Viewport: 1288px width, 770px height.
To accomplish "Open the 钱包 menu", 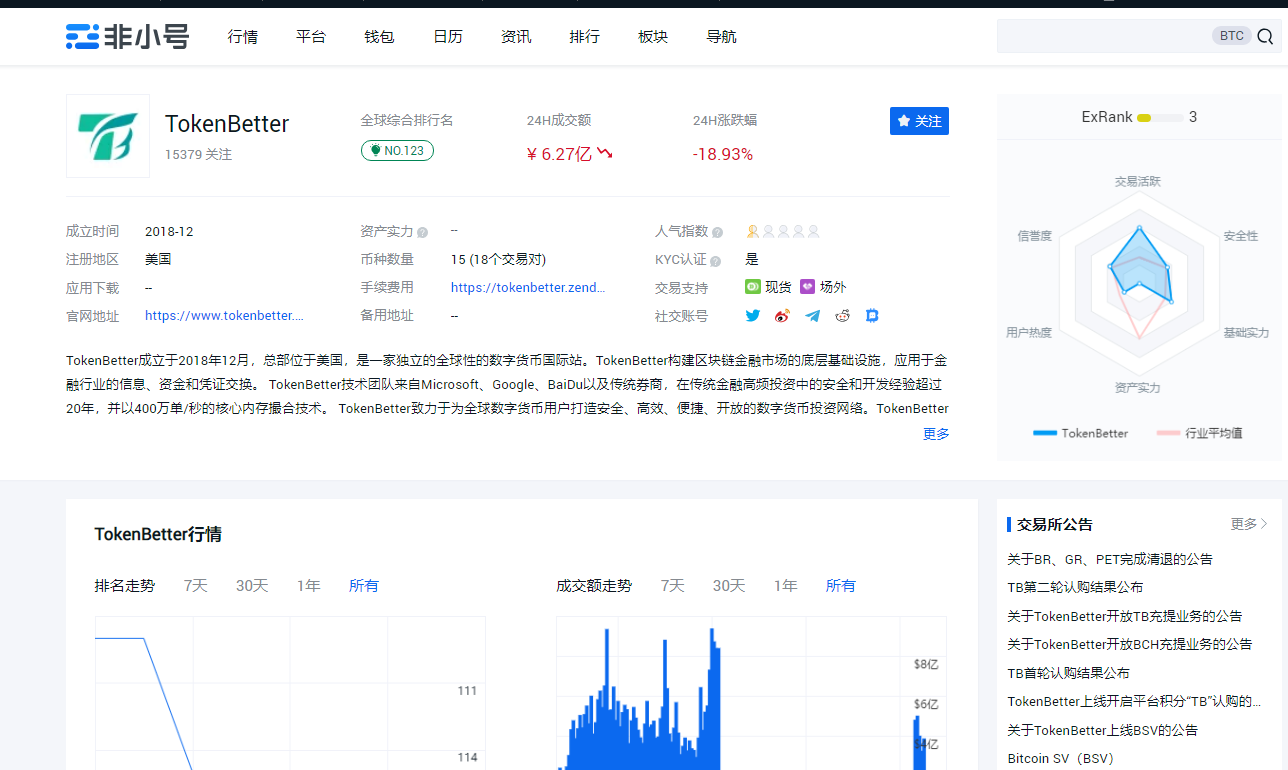I will pyautogui.click(x=379, y=37).
